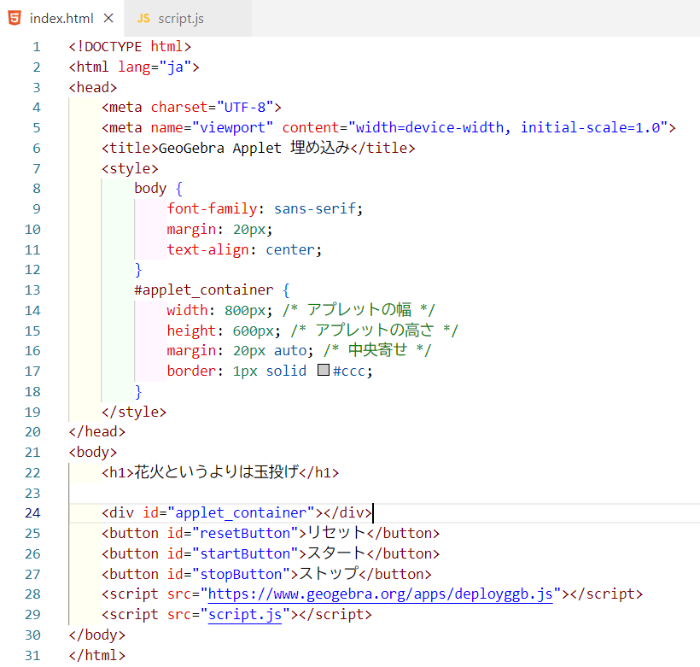This screenshot has height=667, width=700.
Task: Click the opening <head> tag
Action: point(93,87)
